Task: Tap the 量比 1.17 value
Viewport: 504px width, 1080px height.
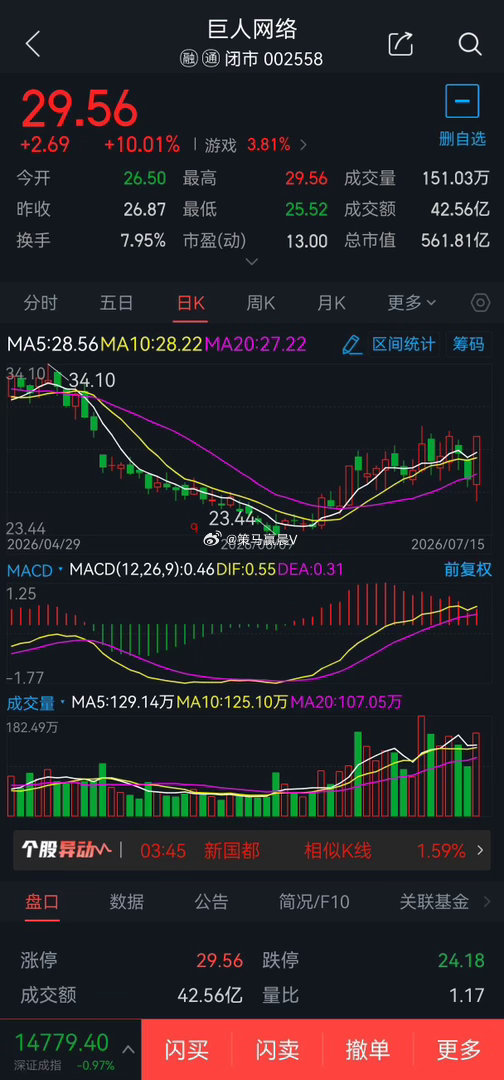Action: click(x=468, y=995)
